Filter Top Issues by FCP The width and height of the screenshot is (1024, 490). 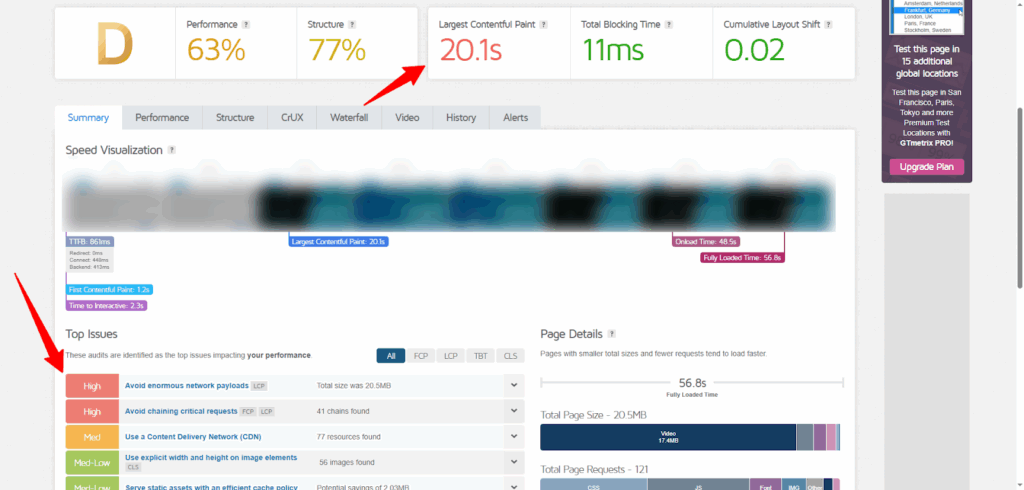(421, 356)
